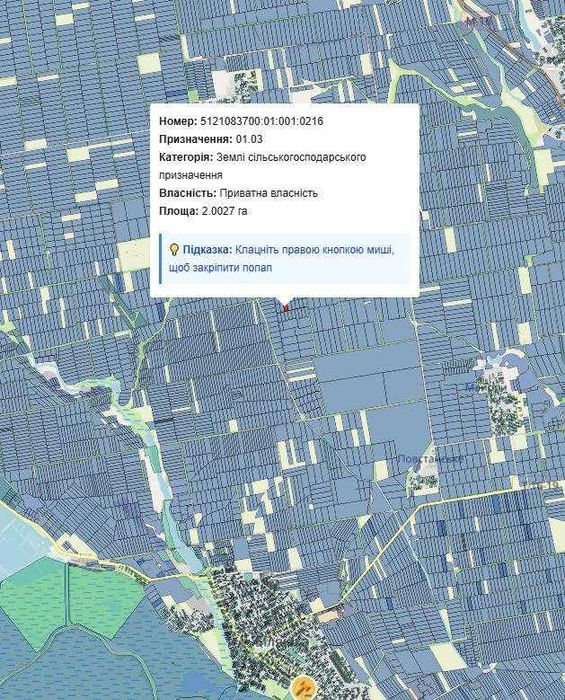Image resolution: width=565 pixels, height=700 pixels.
Task: Click the Площа value 2.0027 га
Action: (x=224, y=211)
